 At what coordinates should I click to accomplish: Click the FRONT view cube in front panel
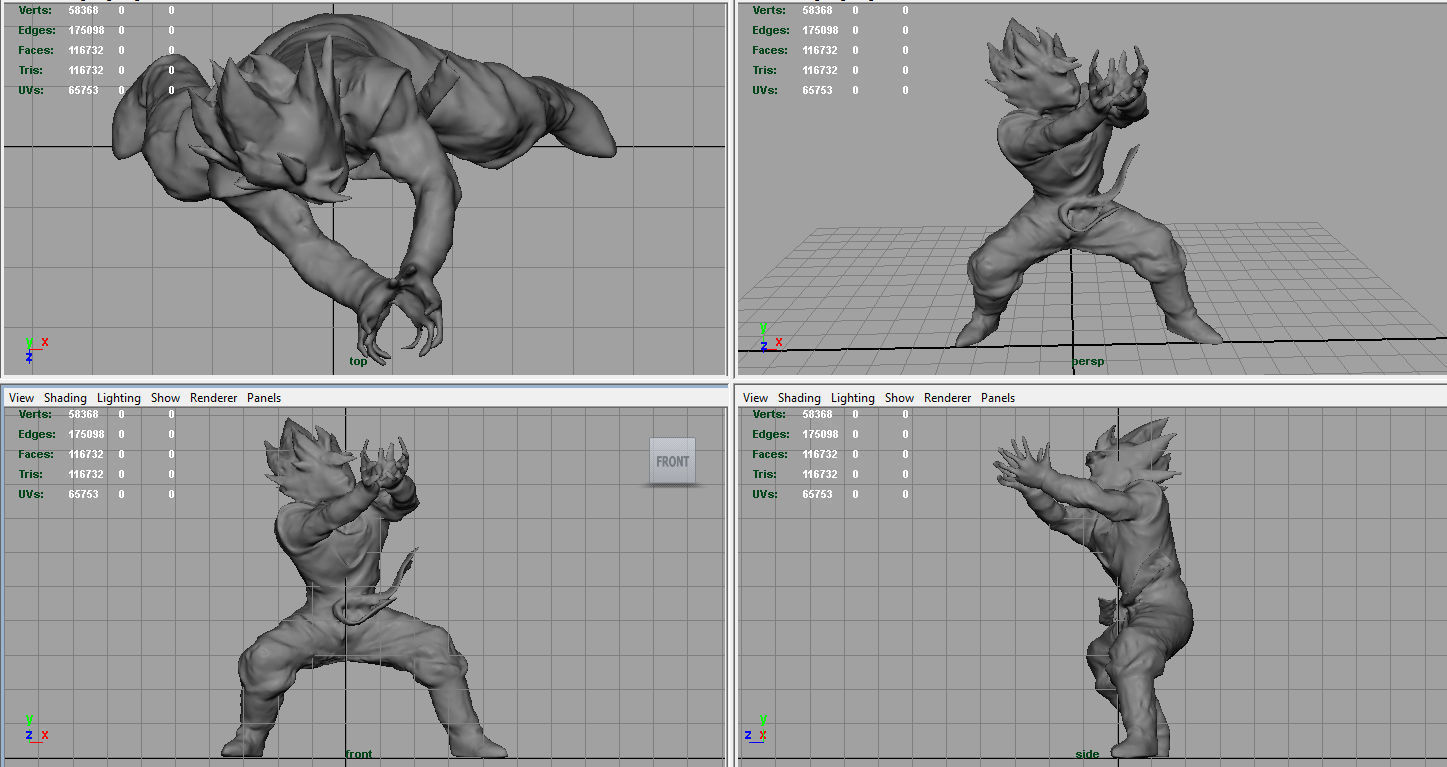coord(672,461)
